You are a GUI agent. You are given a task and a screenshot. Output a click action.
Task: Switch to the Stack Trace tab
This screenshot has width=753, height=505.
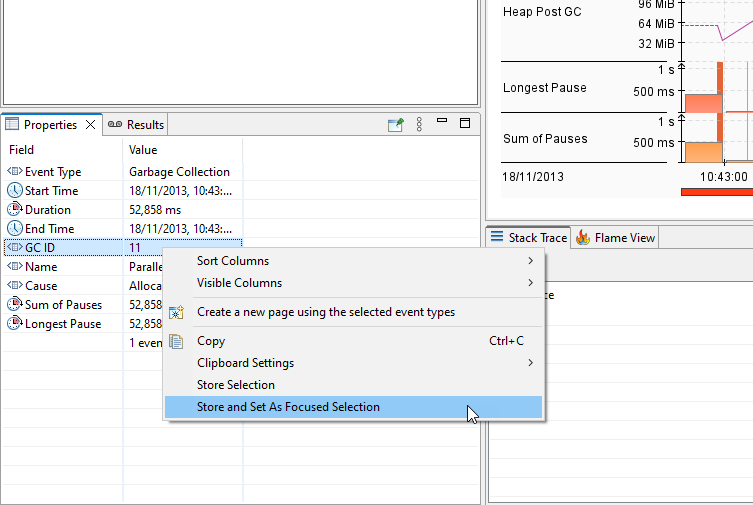528,238
